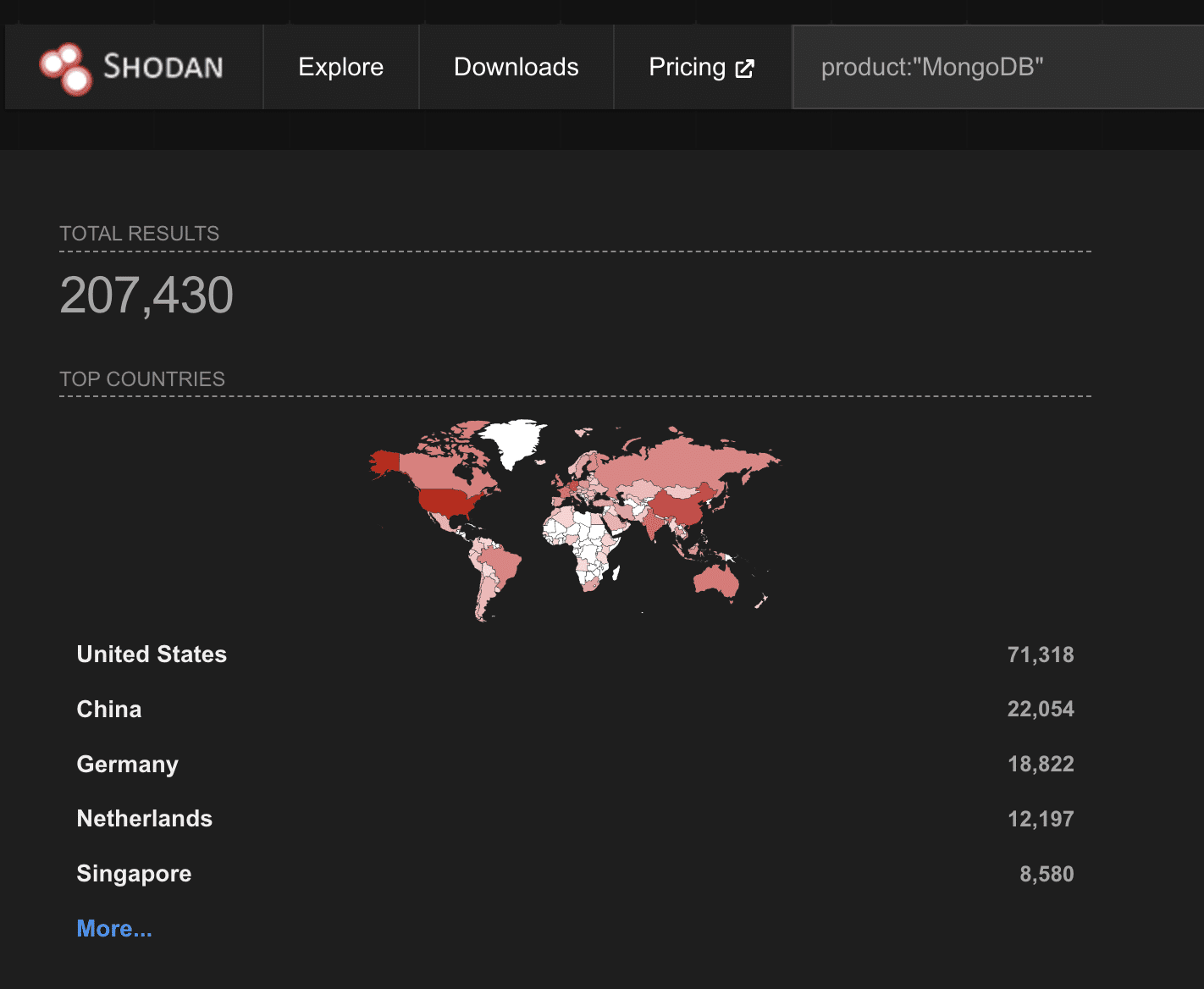
Task: Click the external link icon beside Pricing
Action: click(x=744, y=69)
